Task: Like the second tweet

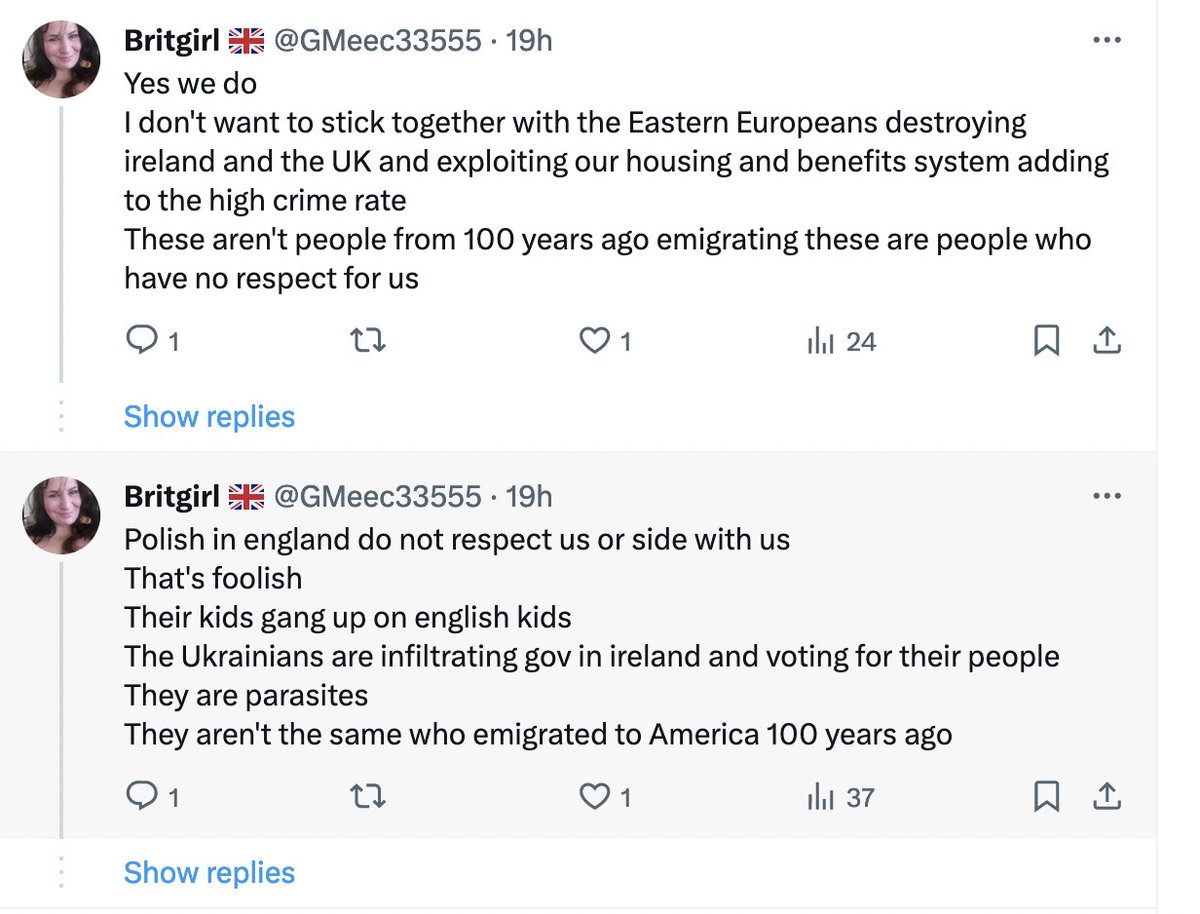Action: 606,797
